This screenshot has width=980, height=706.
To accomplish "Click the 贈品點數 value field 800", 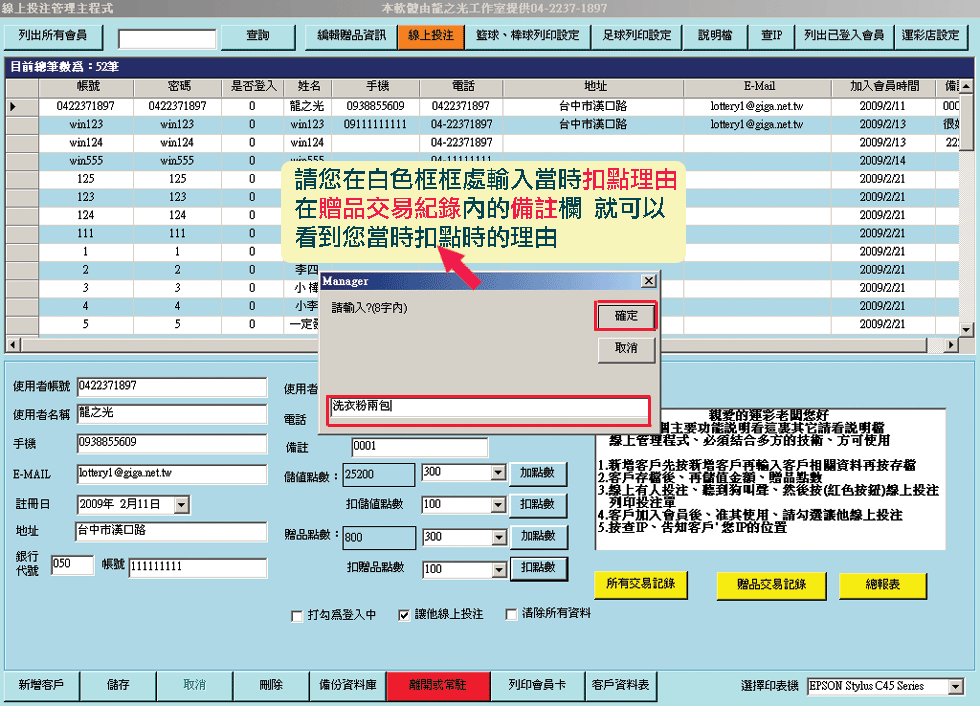I will coord(379,538).
